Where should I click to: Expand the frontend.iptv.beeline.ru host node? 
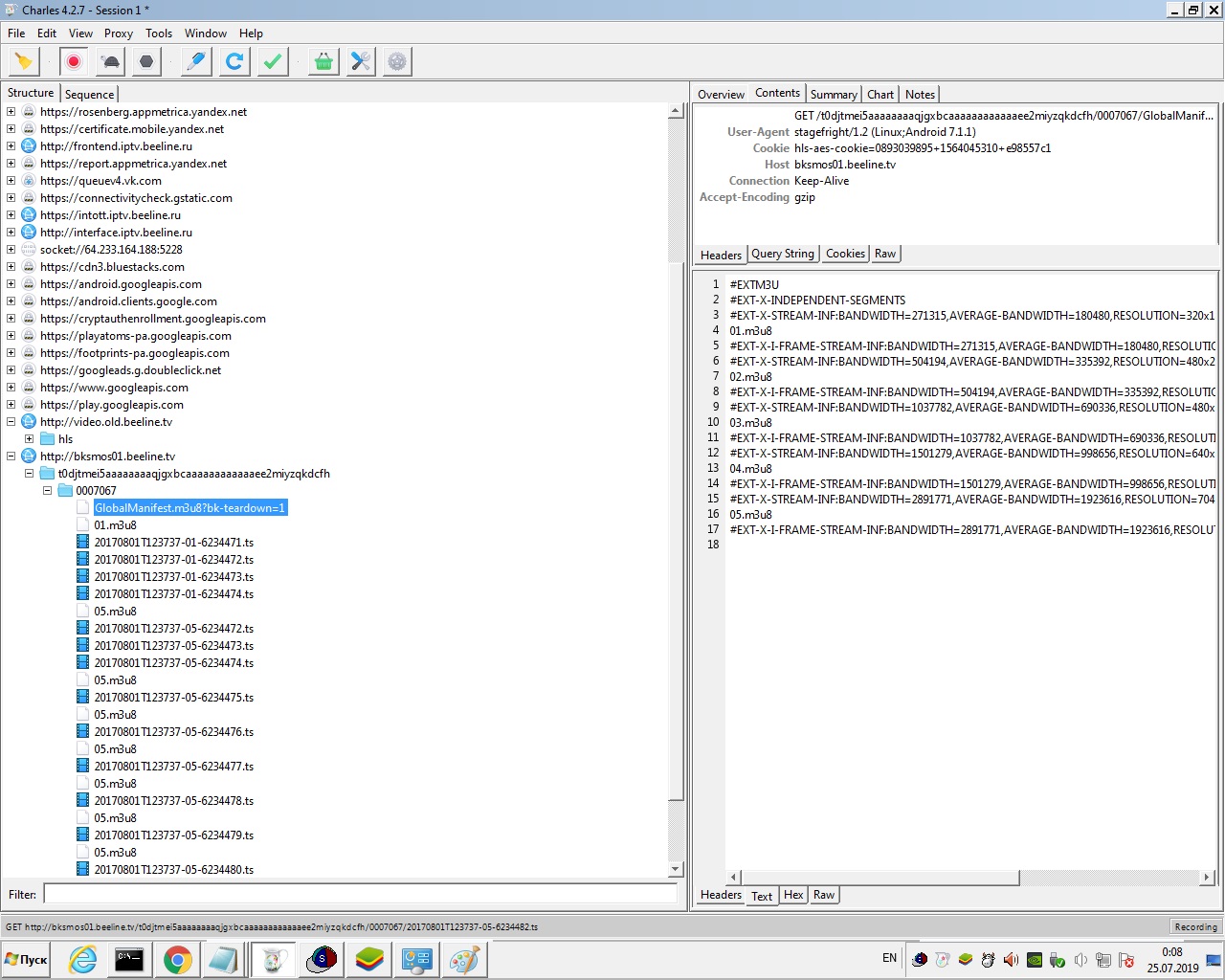tap(11, 146)
